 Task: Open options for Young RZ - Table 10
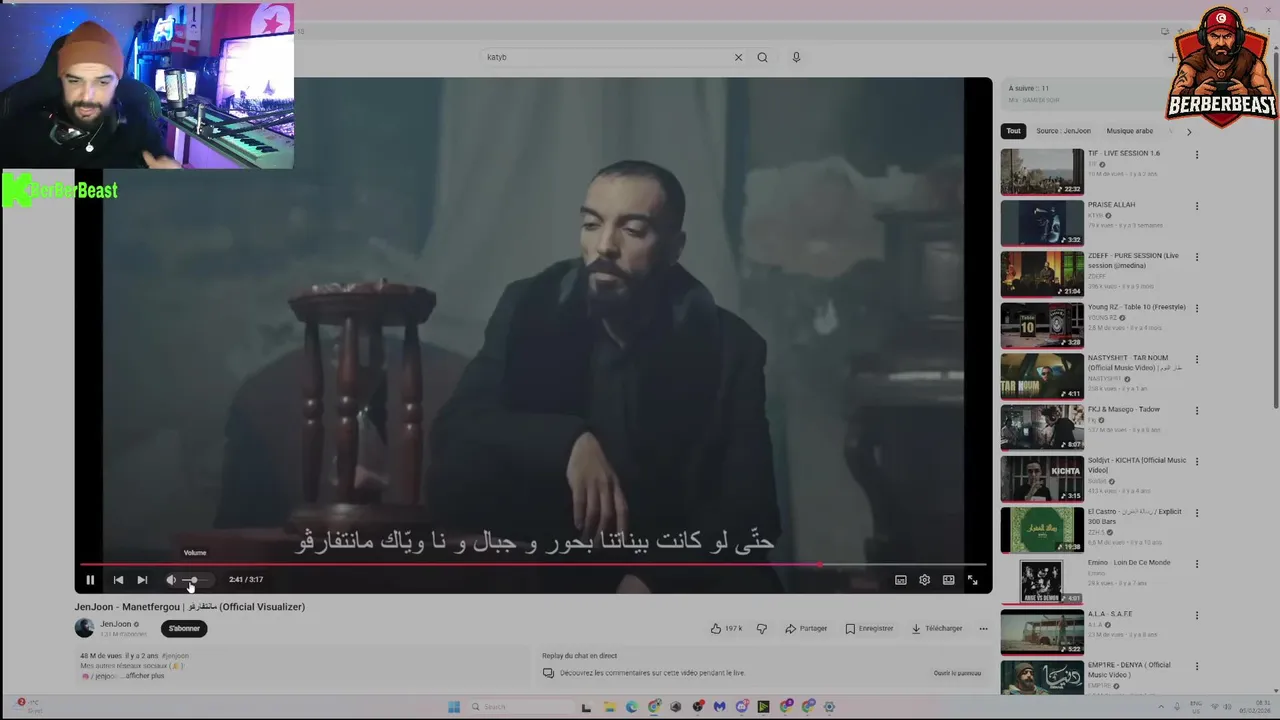pyautogui.click(x=1196, y=308)
